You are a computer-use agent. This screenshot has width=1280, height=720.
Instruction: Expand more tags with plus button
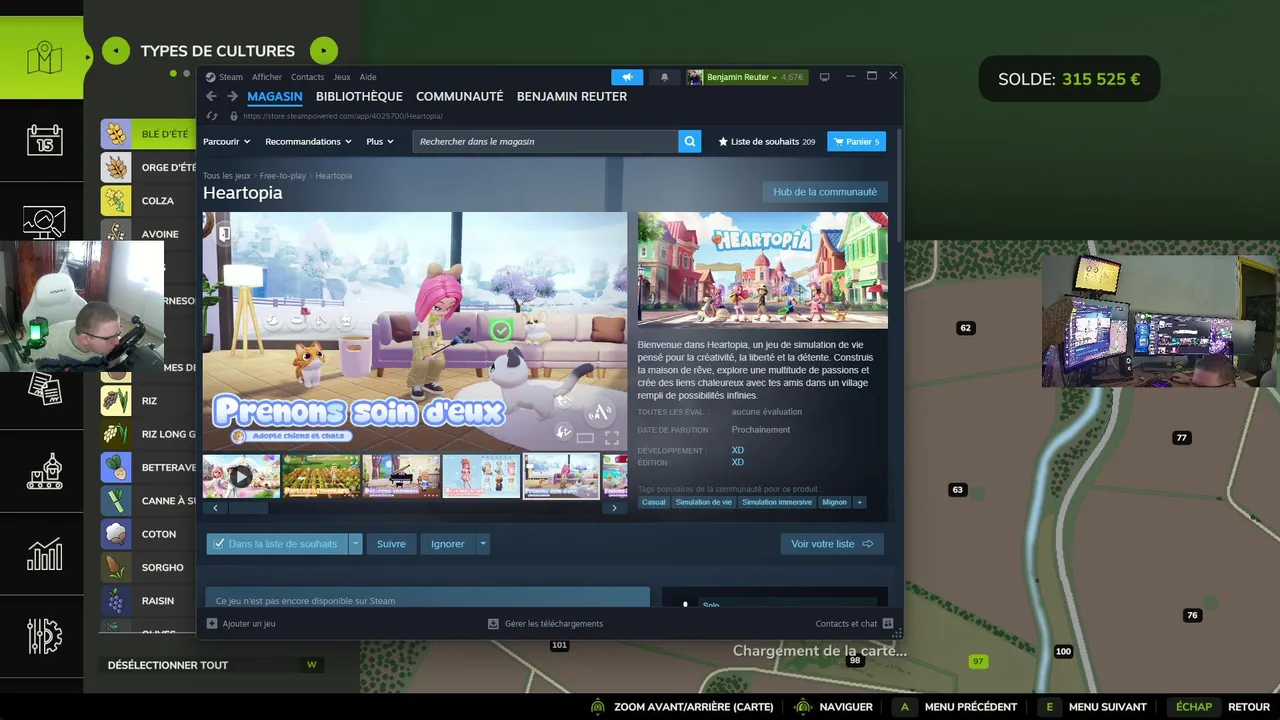click(859, 502)
